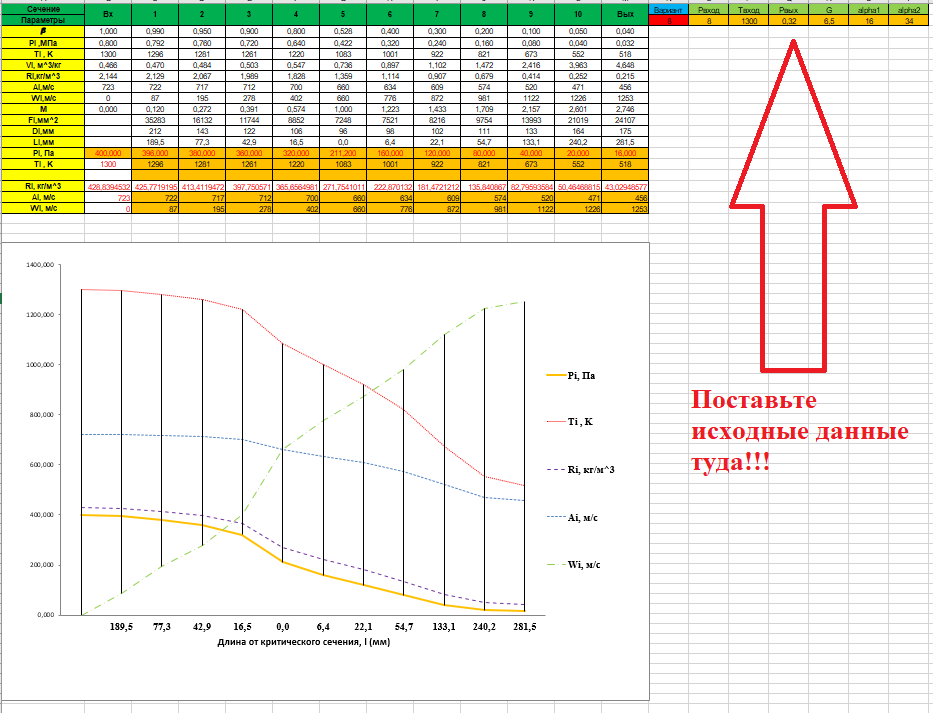Click the "Твход" input header cell
The image size is (933, 713).
pos(749,10)
